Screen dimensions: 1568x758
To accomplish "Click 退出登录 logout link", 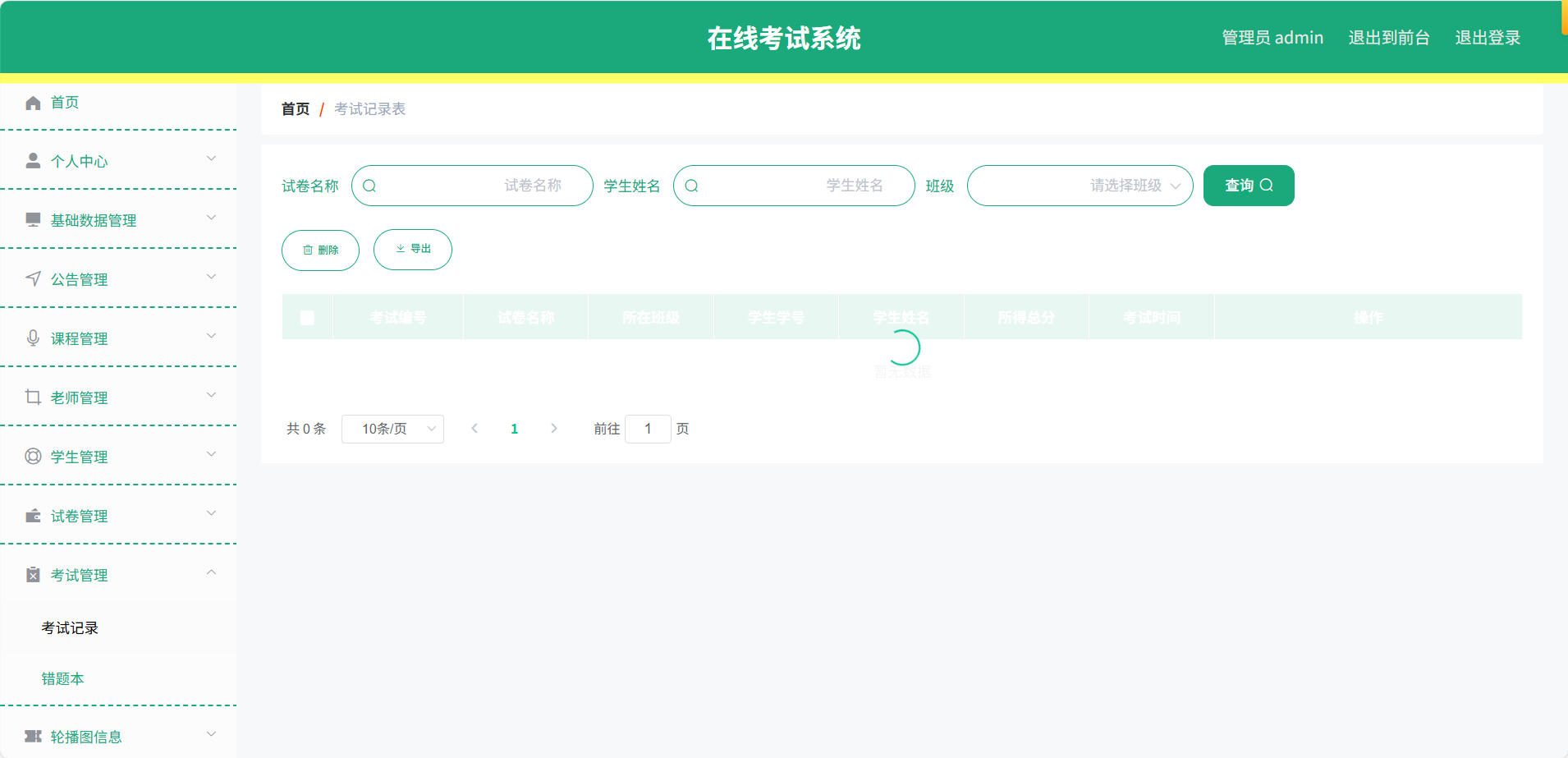I will (x=1488, y=38).
